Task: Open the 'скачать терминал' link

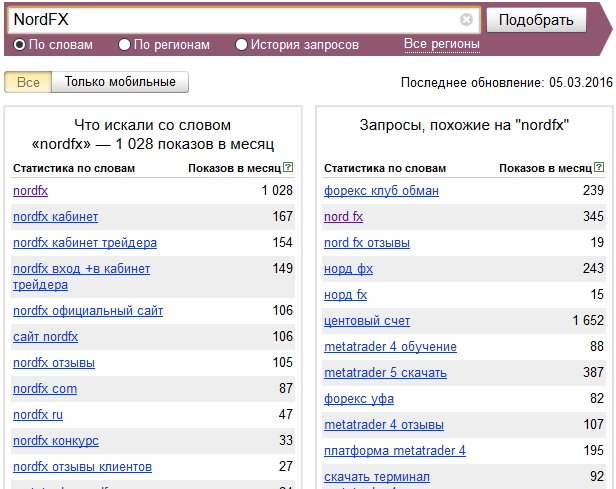Action: pyautogui.click(x=377, y=477)
